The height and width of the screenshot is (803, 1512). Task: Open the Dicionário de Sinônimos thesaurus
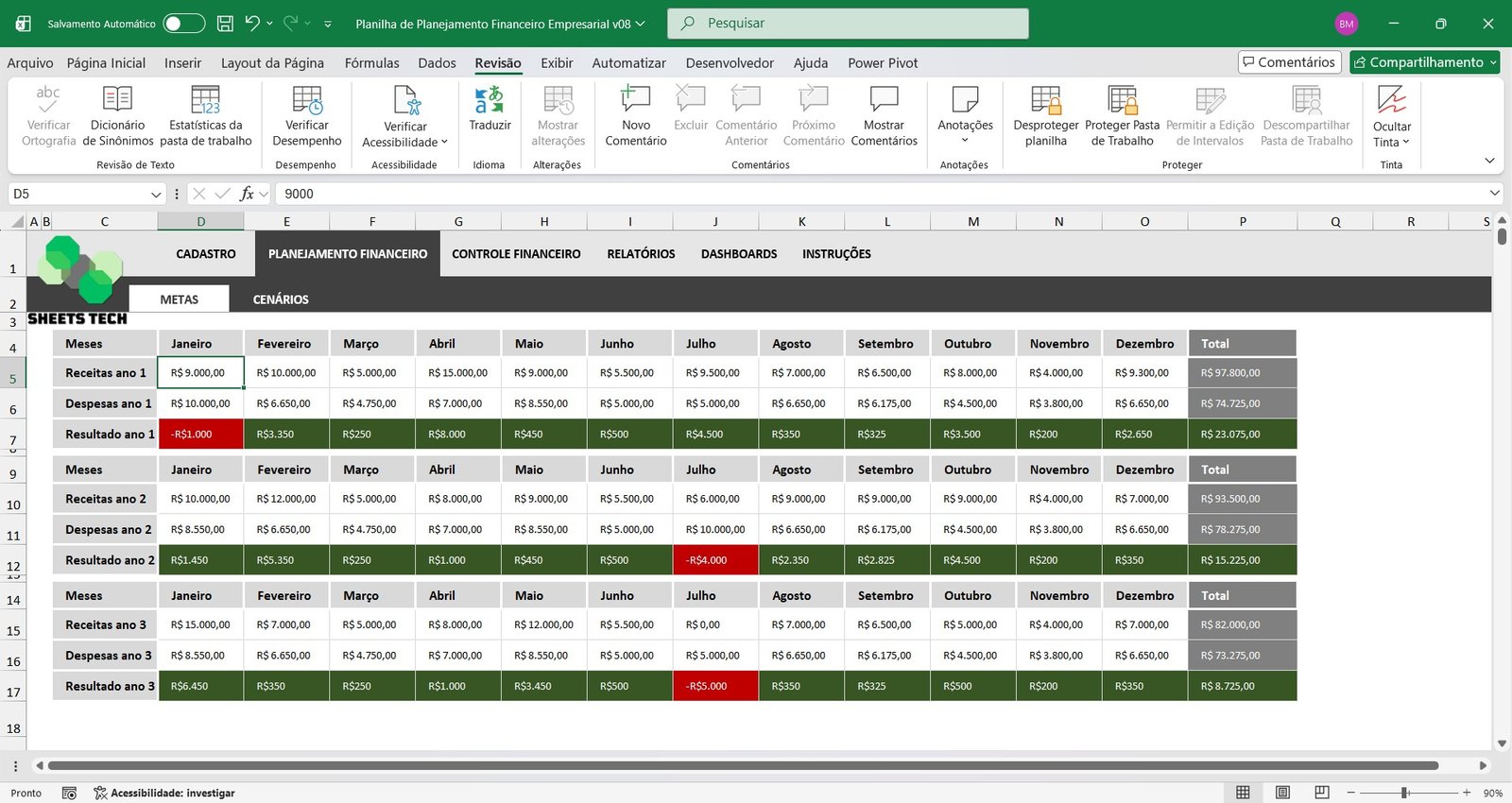[x=117, y=115]
